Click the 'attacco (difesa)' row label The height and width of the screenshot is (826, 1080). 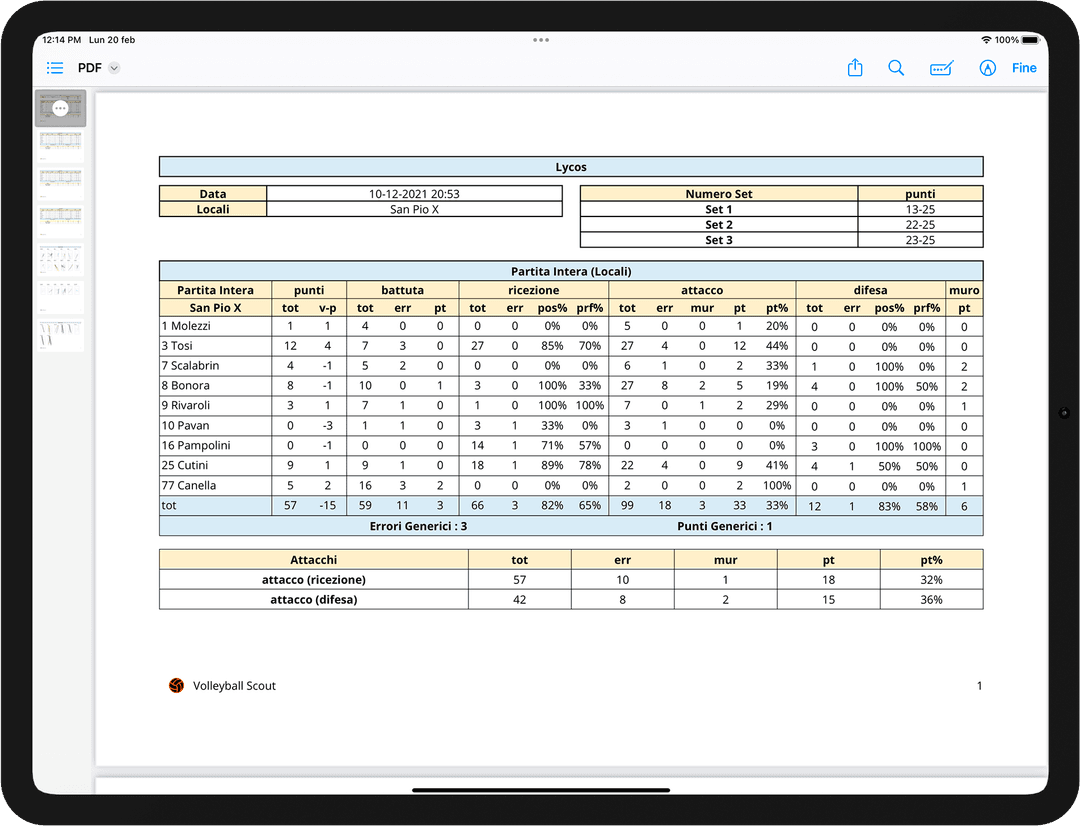[x=313, y=600]
